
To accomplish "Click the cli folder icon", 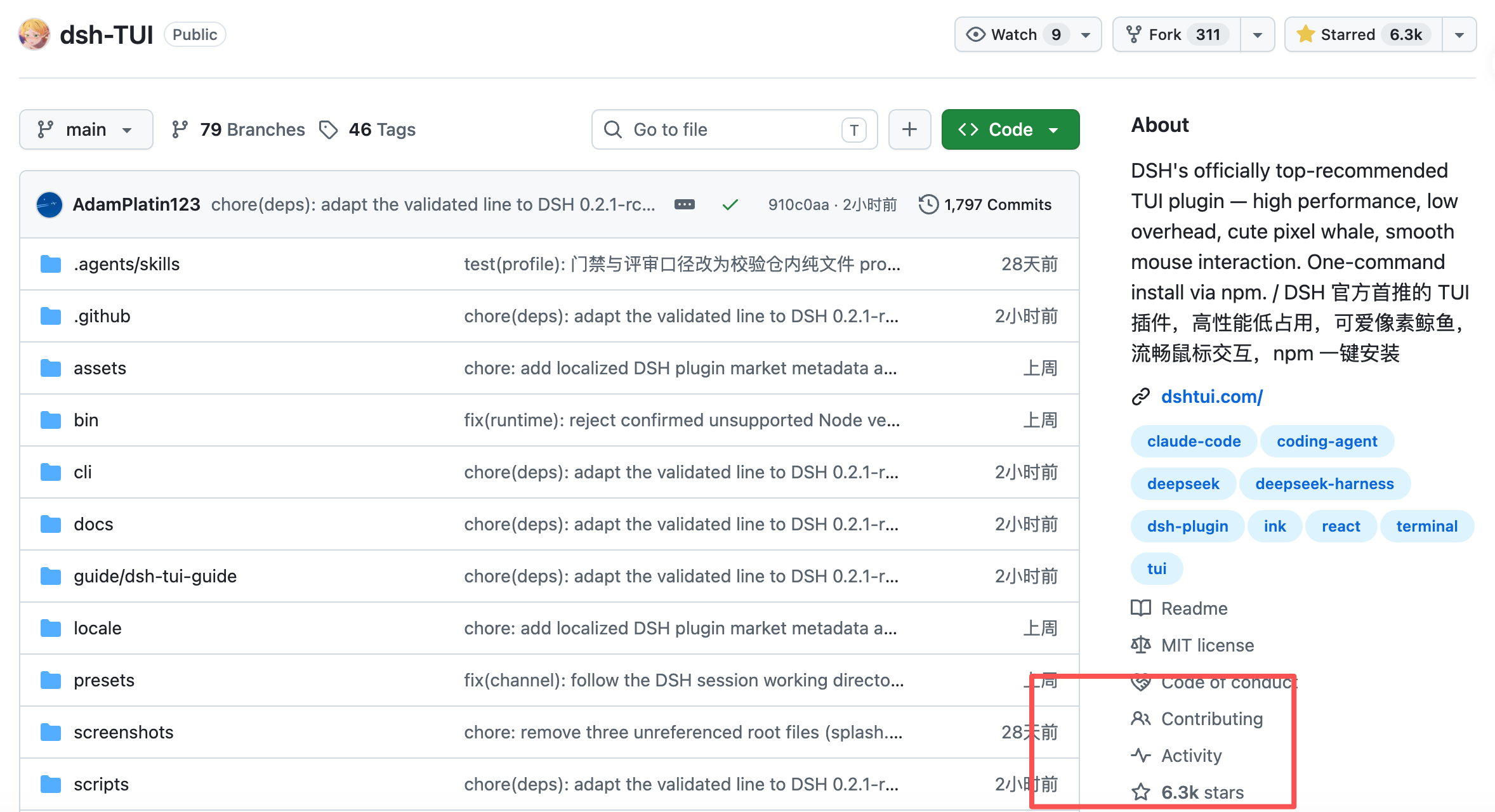I will (51, 472).
